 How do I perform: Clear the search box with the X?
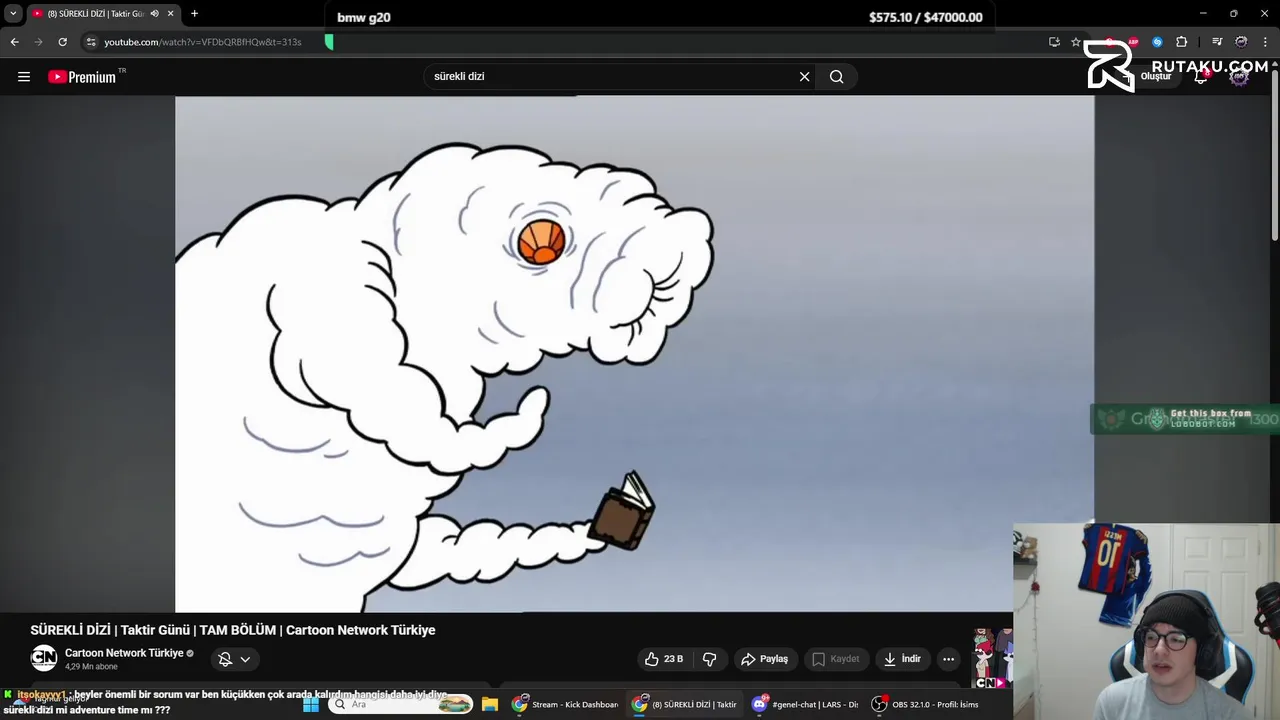pos(804,76)
